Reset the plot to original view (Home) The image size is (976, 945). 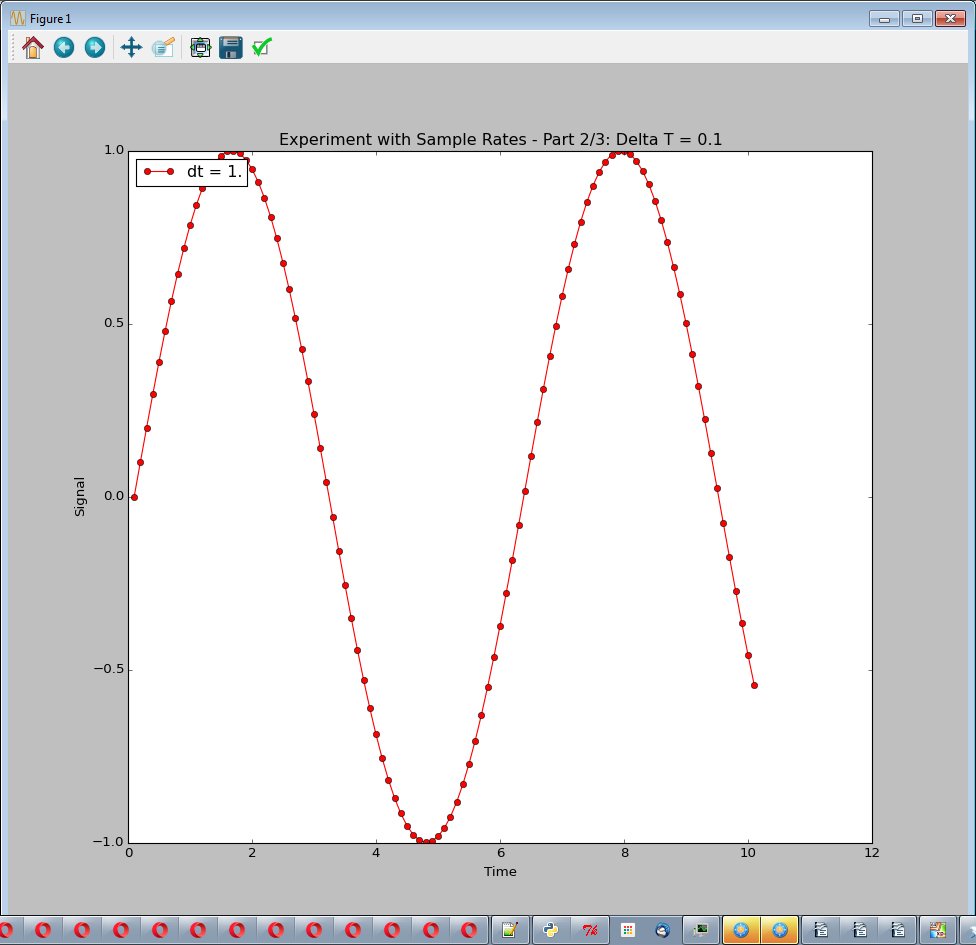pyautogui.click(x=32, y=47)
